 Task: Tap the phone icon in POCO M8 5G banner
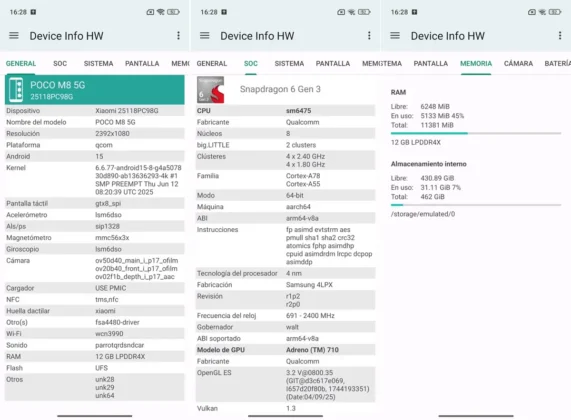(16, 90)
